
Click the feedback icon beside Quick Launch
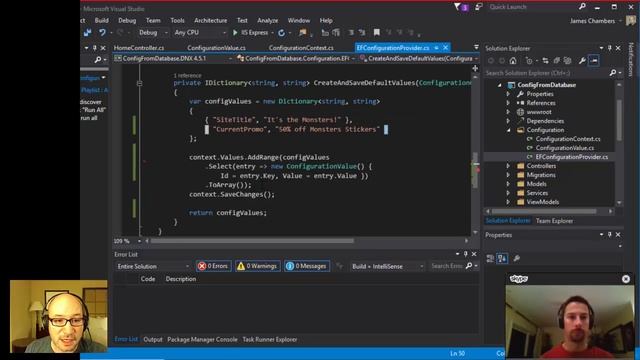pyautogui.click(x=478, y=7)
